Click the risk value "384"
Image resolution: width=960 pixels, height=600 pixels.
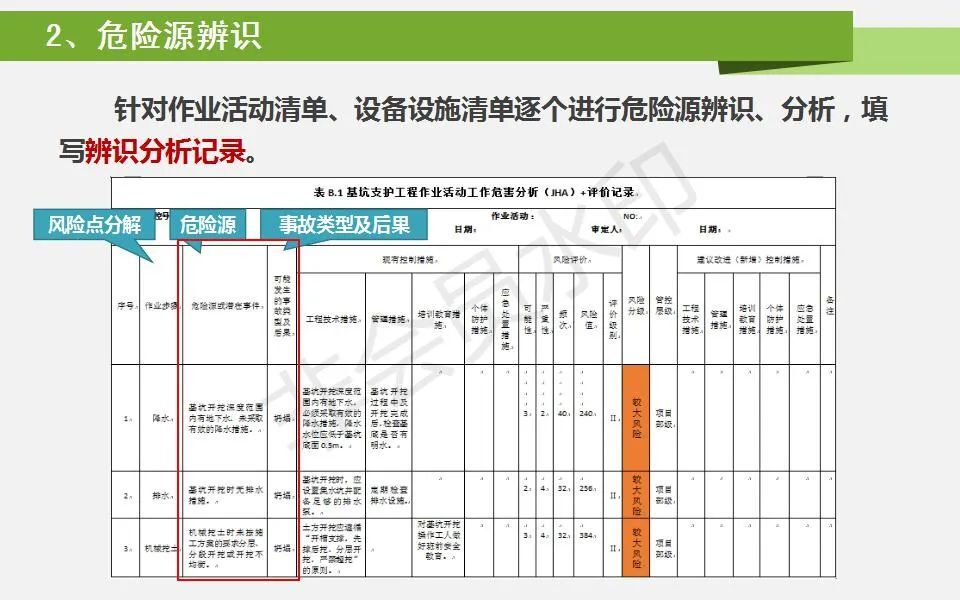(587, 536)
